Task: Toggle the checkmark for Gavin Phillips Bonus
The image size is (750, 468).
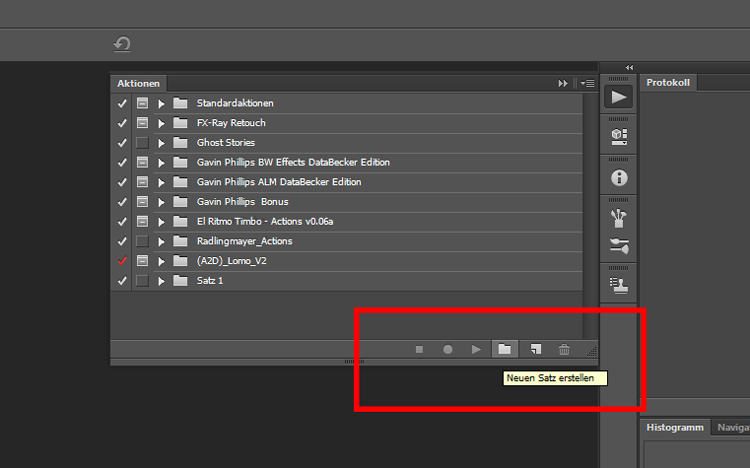Action: (x=122, y=201)
